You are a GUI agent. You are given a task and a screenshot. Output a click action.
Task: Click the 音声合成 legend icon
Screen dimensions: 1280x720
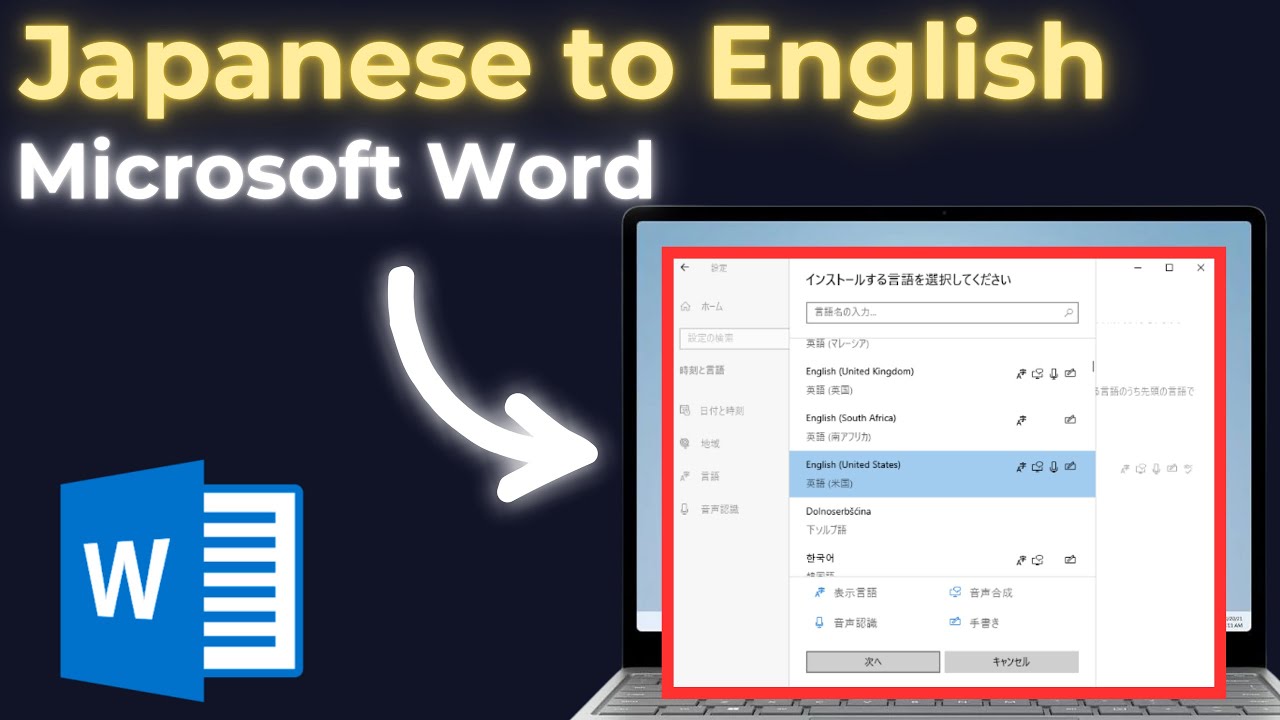(x=955, y=592)
